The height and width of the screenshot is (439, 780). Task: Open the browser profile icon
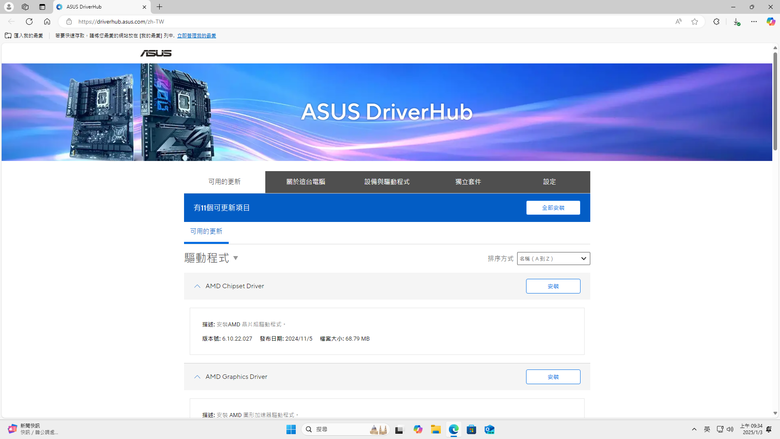tap(9, 7)
